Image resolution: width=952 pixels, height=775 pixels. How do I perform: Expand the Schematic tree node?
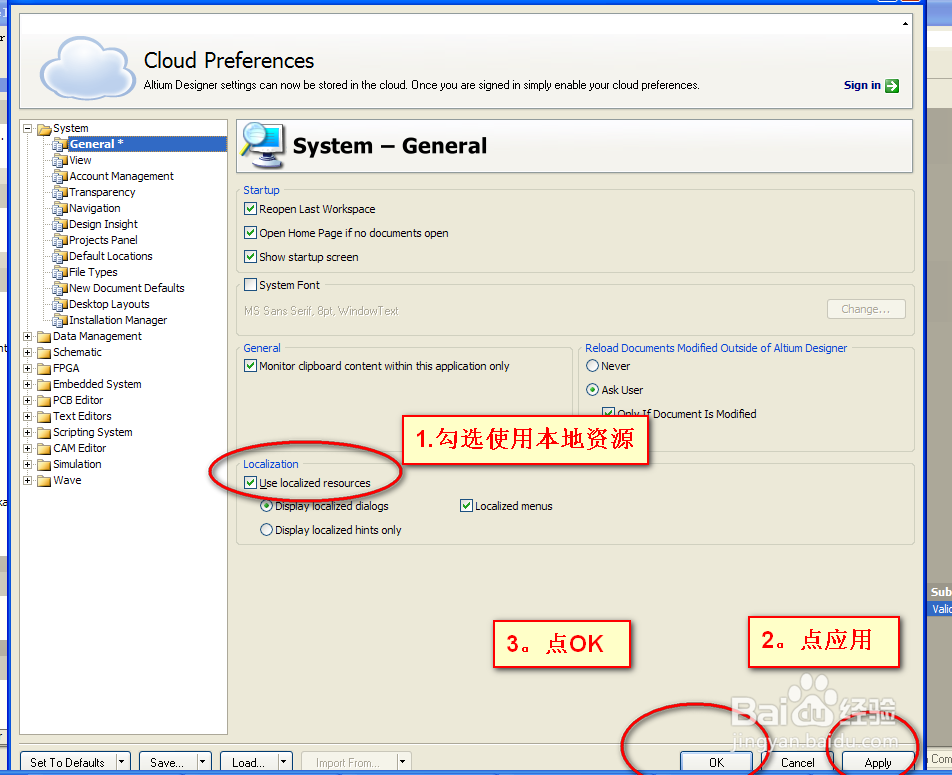click(x=27, y=352)
